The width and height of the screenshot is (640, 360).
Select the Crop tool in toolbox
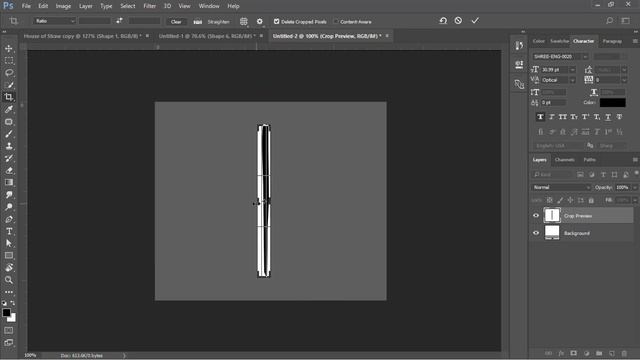9,97
